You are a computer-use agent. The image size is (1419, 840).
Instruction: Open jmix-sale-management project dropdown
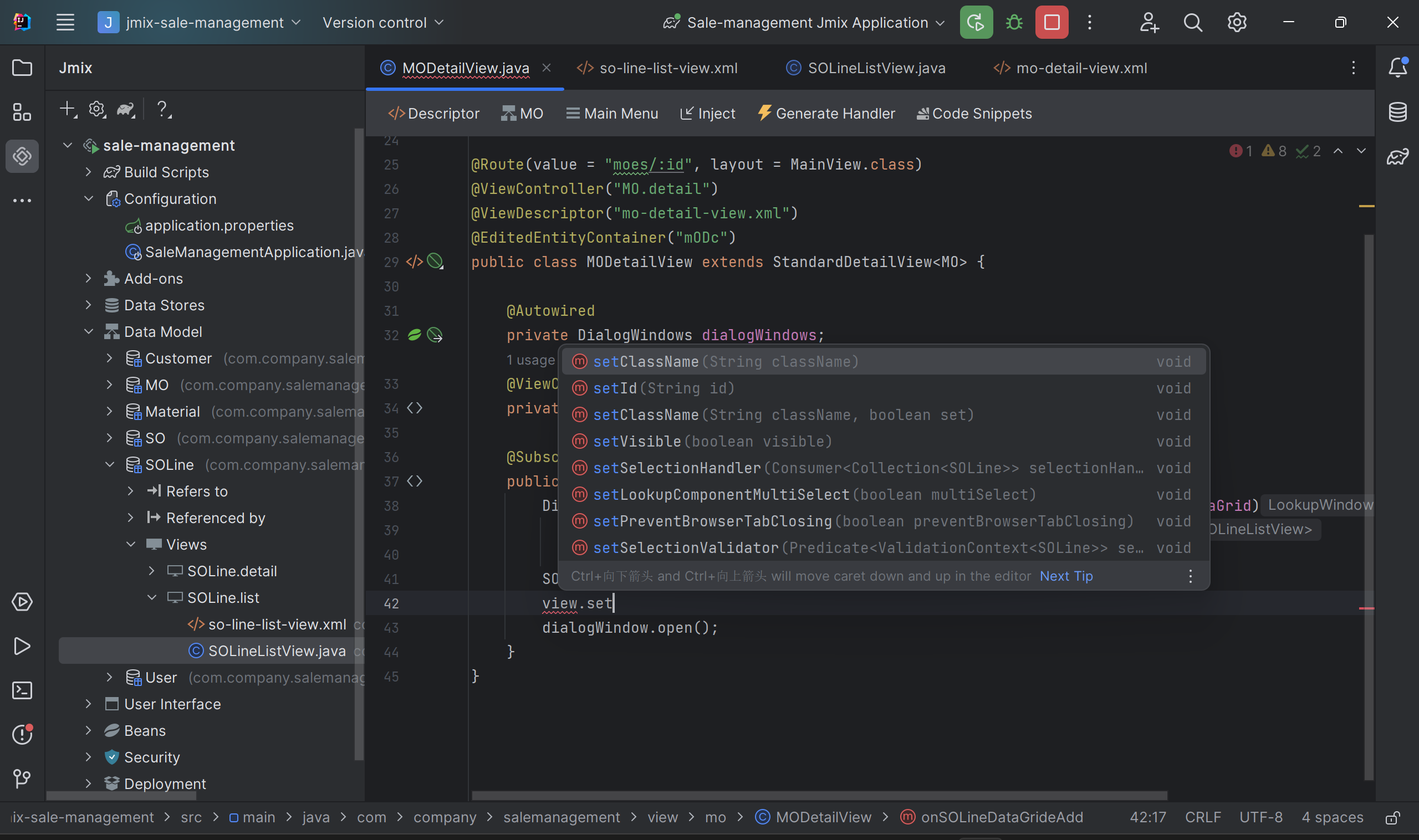point(200,23)
